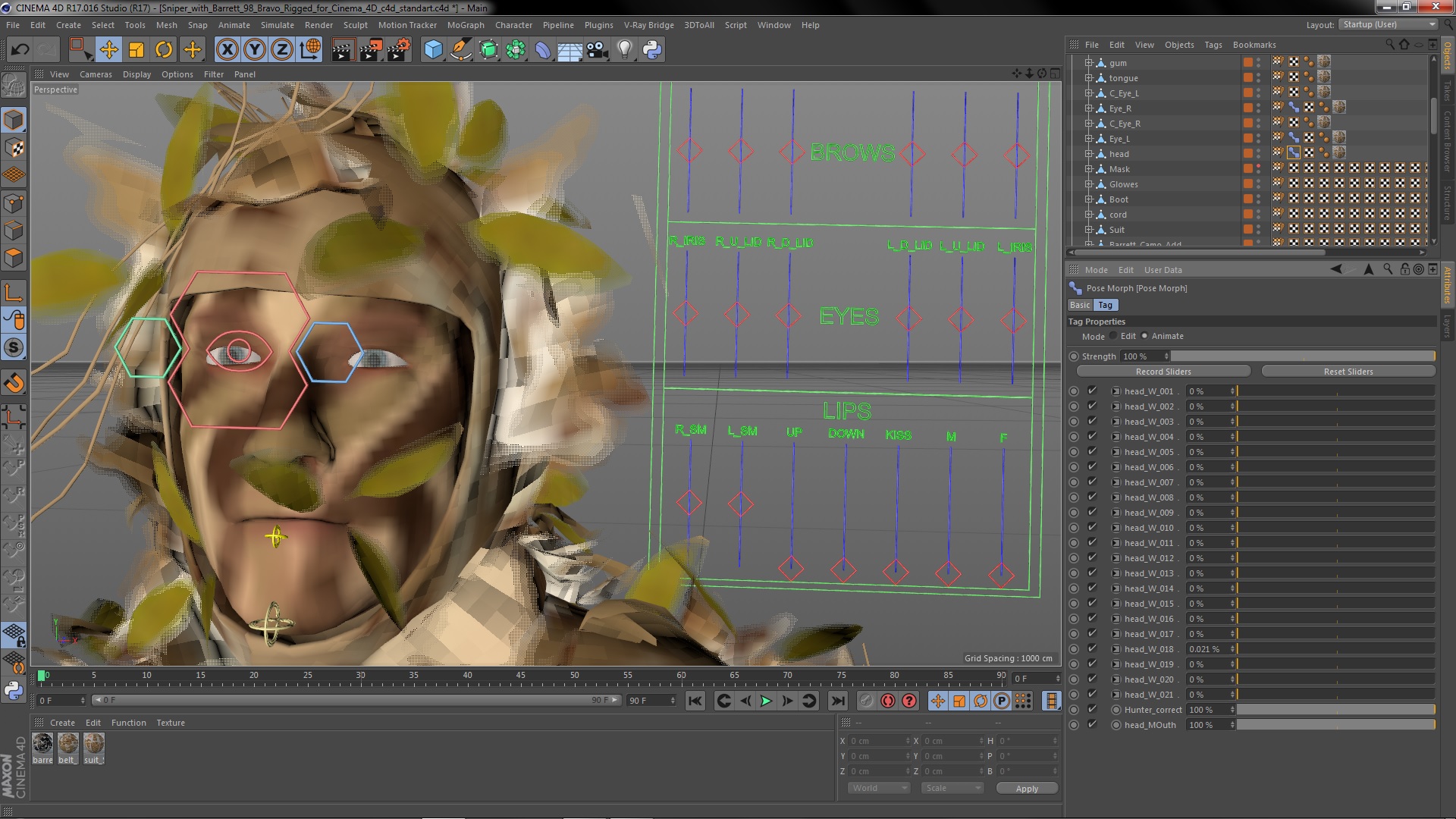Image resolution: width=1456 pixels, height=819 pixels.
Task: Open the World coordinate dropdown
Action: pos(878,788)
